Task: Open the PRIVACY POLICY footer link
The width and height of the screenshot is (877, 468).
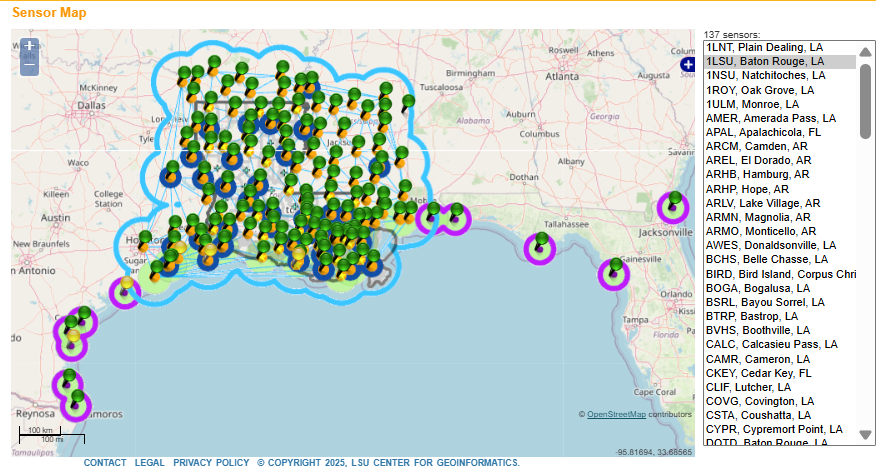Action: point(211,463)
